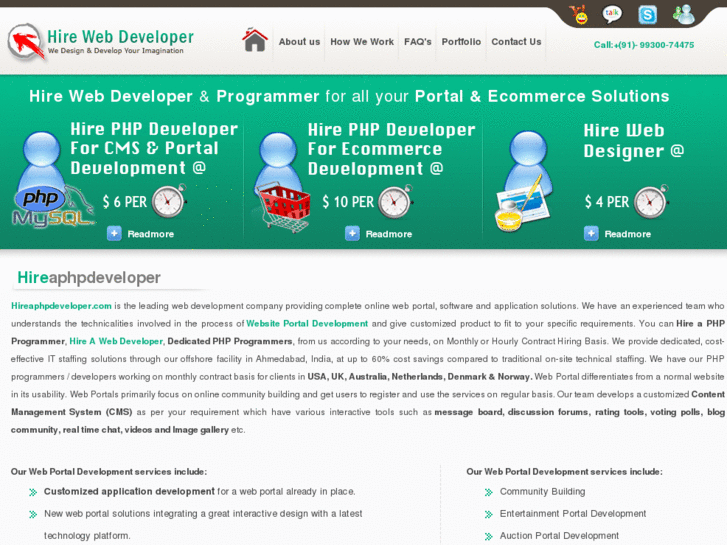Image resolution: width=727 pixels, height=545 pixels.
Task: Click the web designer figure with paintbrush
Action: click(x=524, y=181)
